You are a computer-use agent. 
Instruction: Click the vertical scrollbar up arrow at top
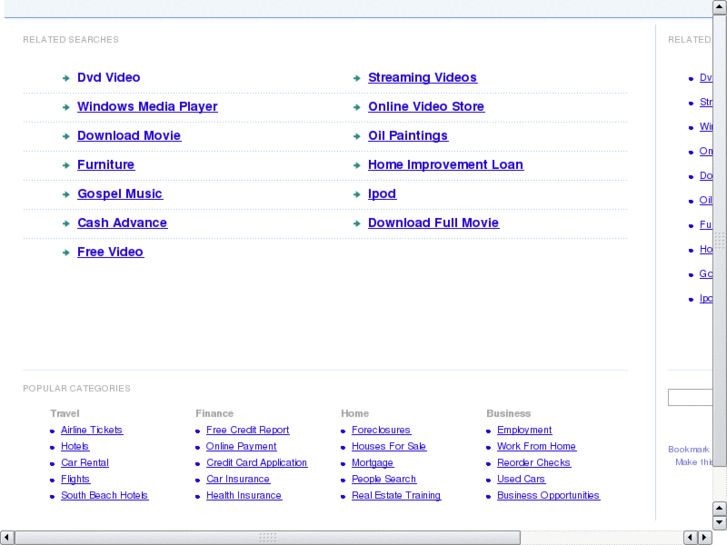point(719,7)
